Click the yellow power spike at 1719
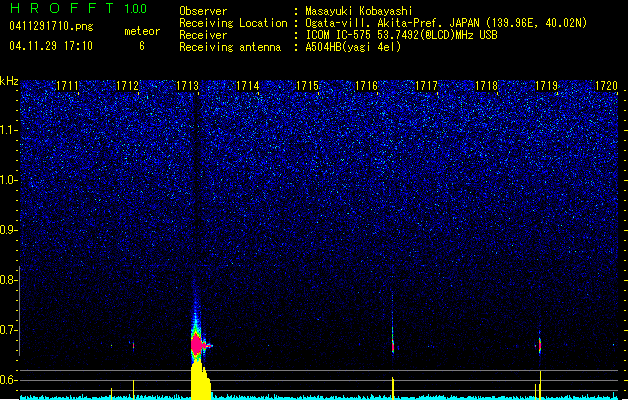The image size is (629, 400). point(540,386)
